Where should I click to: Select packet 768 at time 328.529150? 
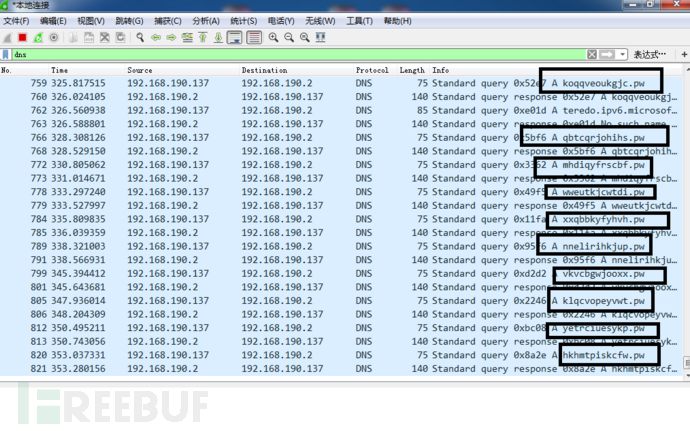click(x=341, y=151)
